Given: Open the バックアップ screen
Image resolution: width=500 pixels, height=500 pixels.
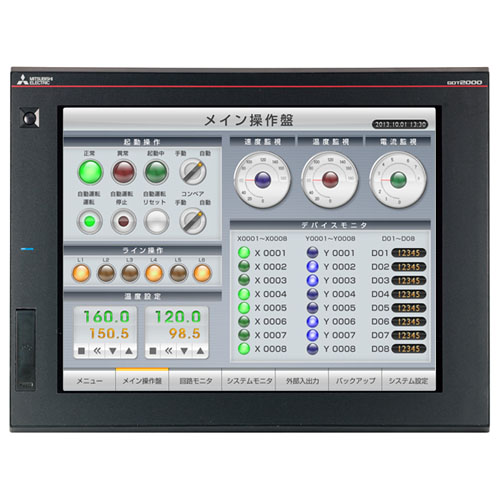Looking at the screenshot, I should (x=355, y=380).
